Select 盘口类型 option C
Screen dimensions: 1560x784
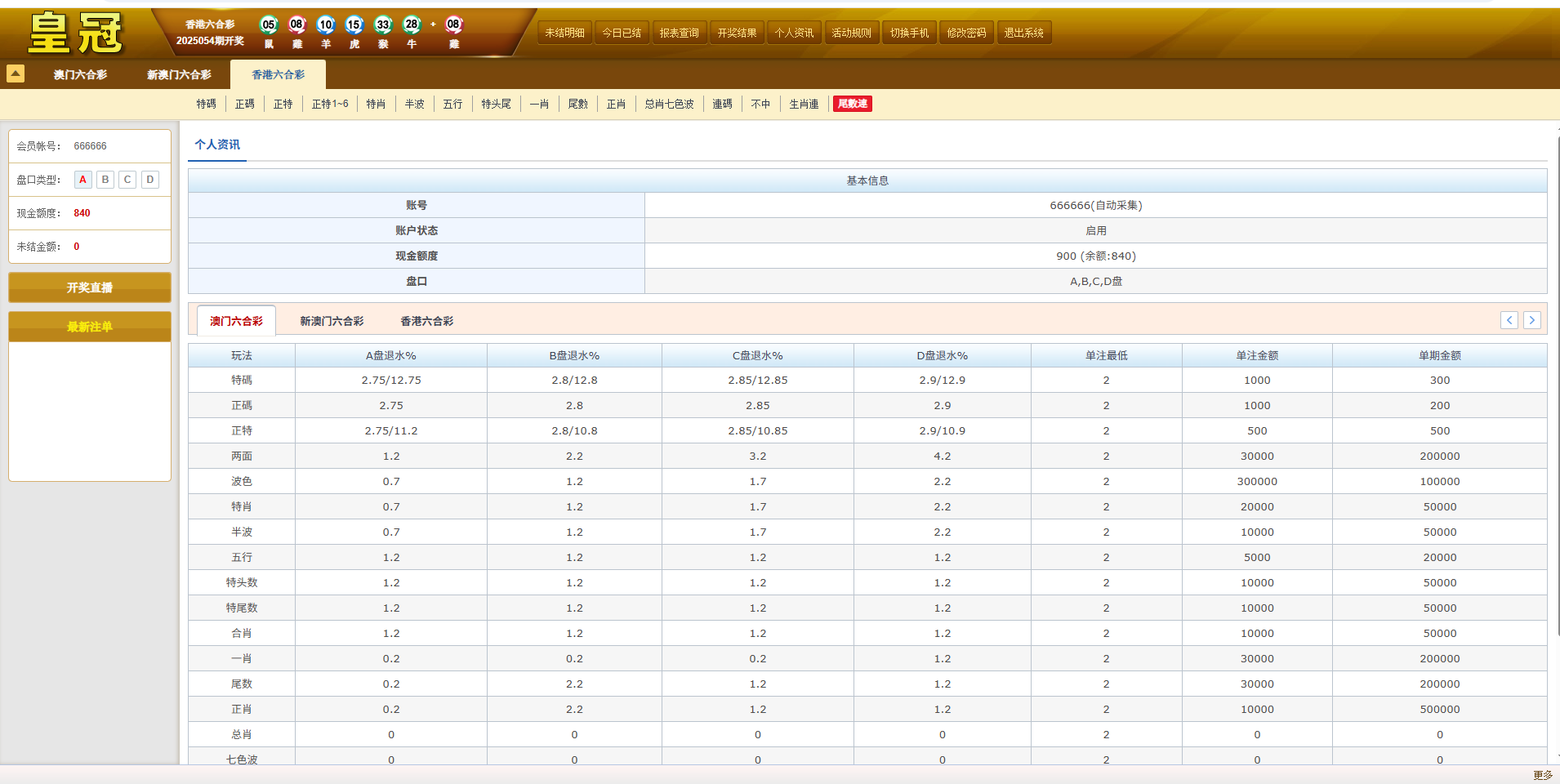[127, 179]
